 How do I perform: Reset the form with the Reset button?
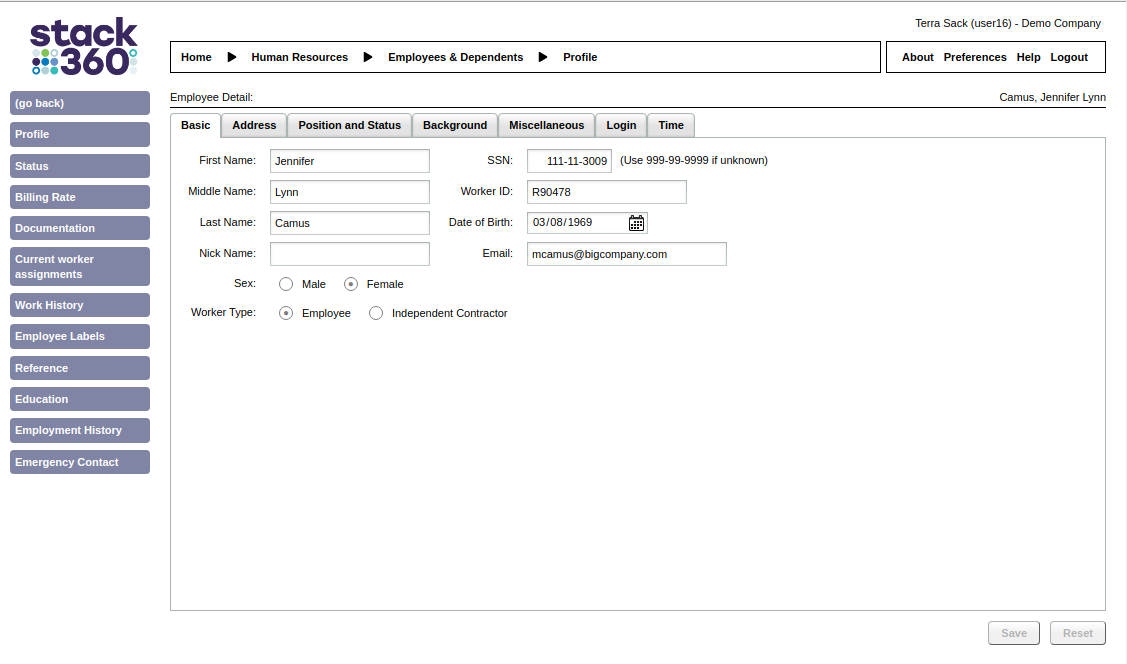point(1077,633)
